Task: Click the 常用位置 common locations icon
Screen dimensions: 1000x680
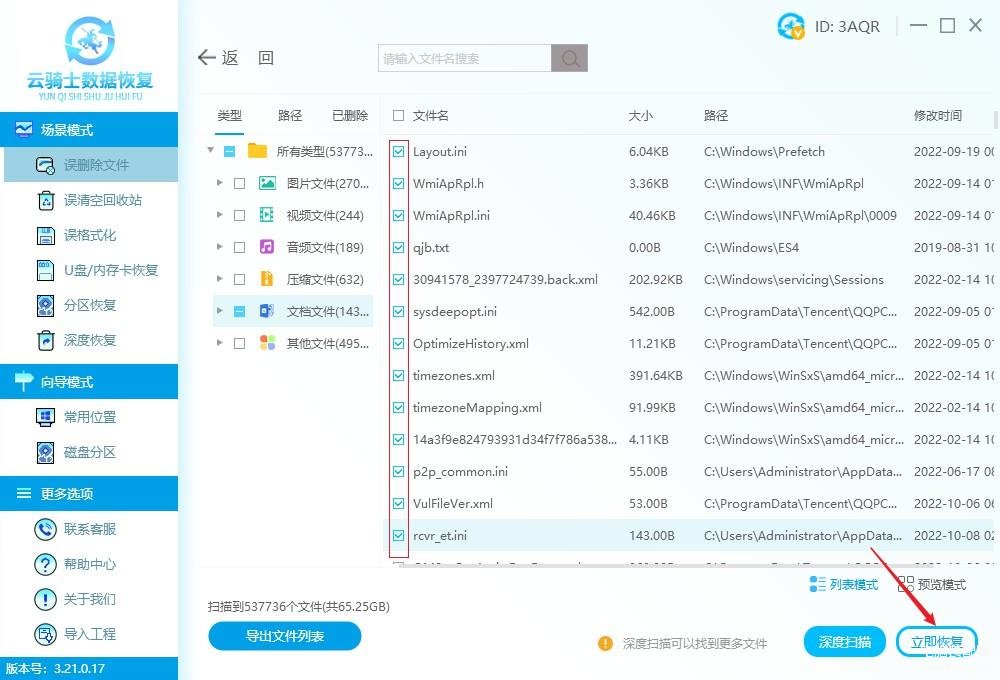Action: pyautogui.click(x=46, y=417)
